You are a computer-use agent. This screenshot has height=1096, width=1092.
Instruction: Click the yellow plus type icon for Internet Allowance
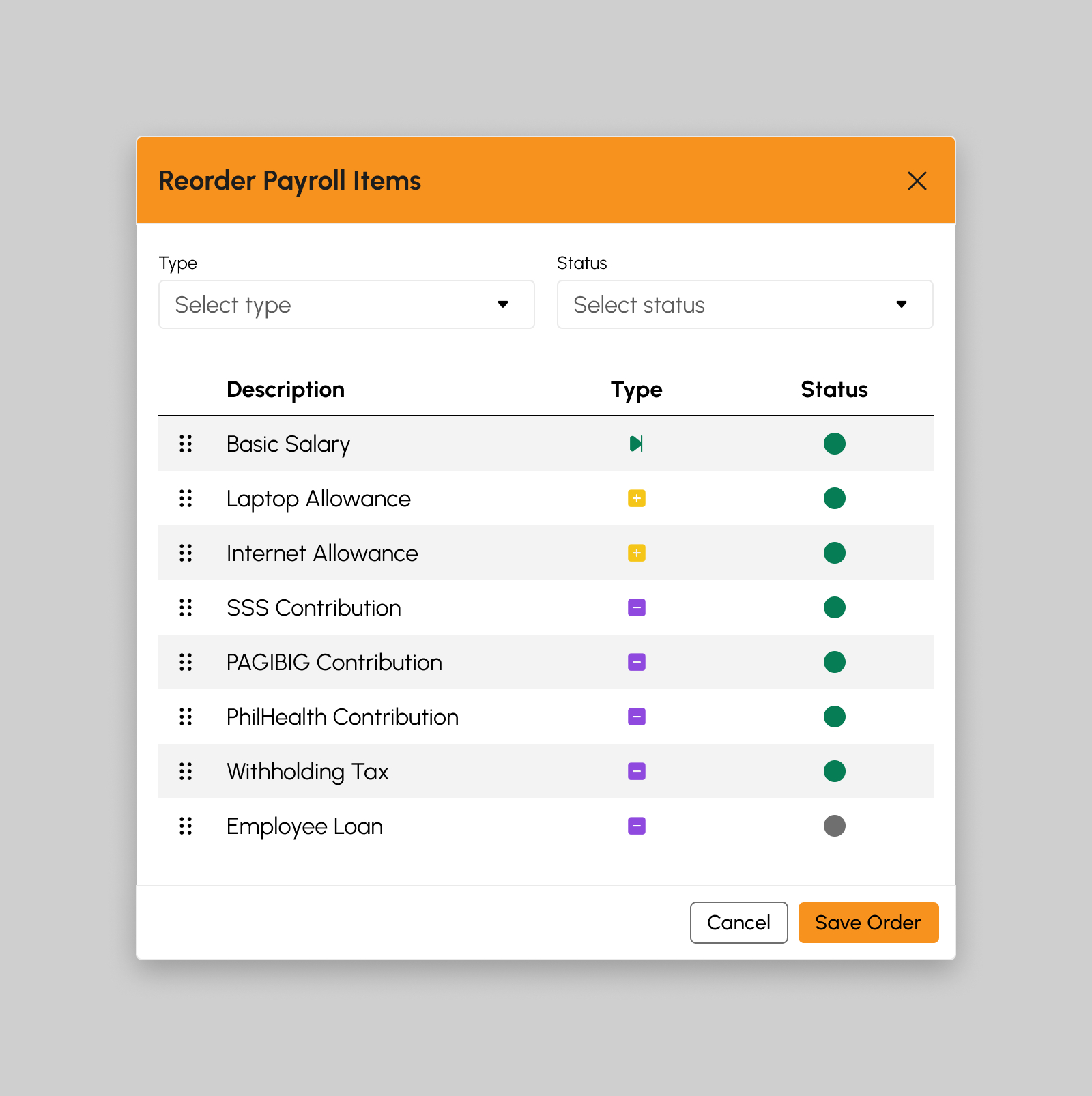tap(637, 553)
